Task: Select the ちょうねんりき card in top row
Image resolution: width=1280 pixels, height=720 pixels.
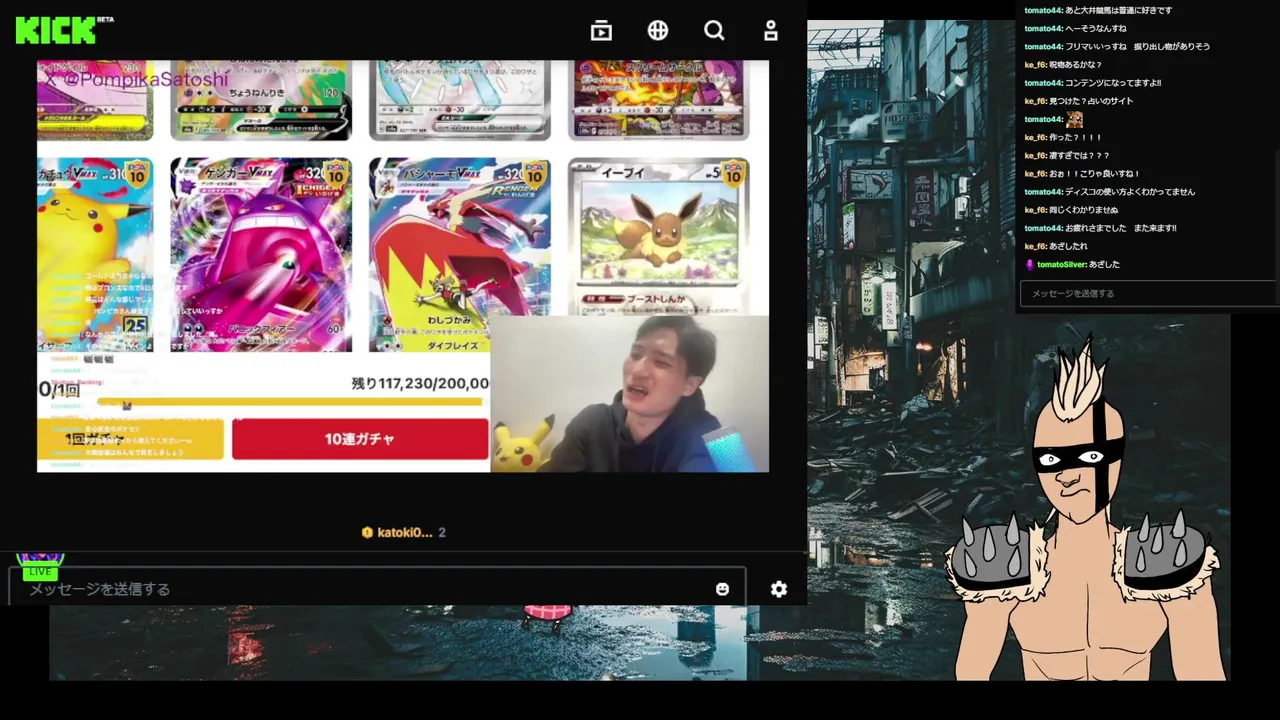Action: tap(261, 99)
